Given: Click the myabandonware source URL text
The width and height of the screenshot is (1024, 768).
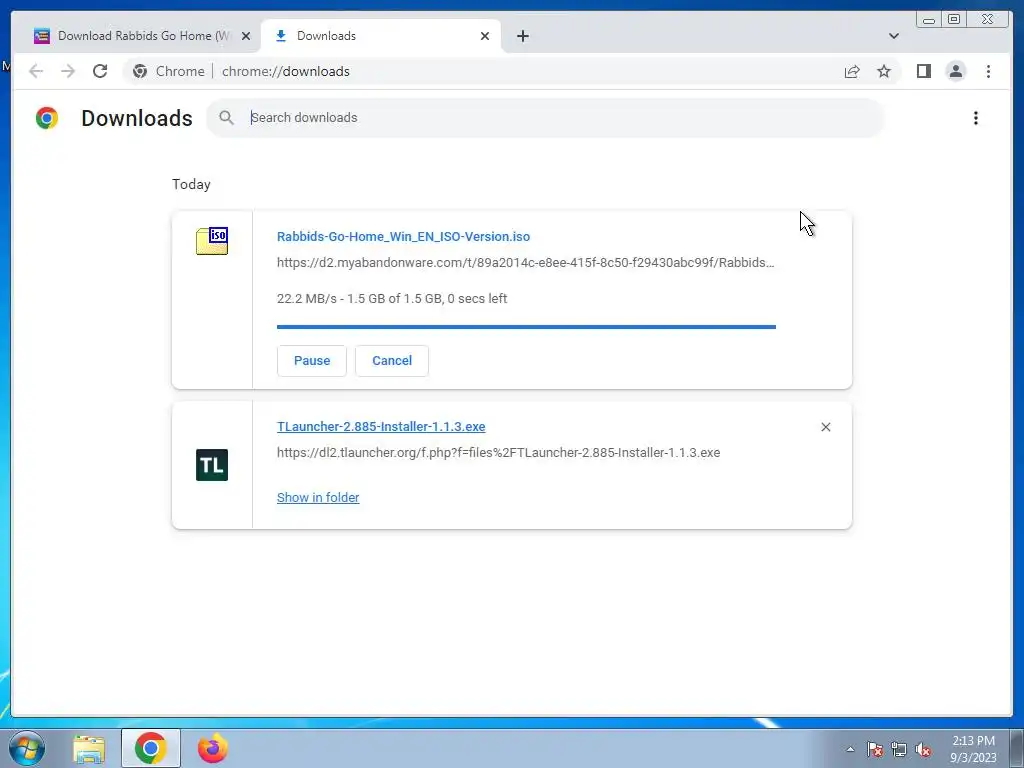Looking at the screenshot, I should (x=526, y=263).
